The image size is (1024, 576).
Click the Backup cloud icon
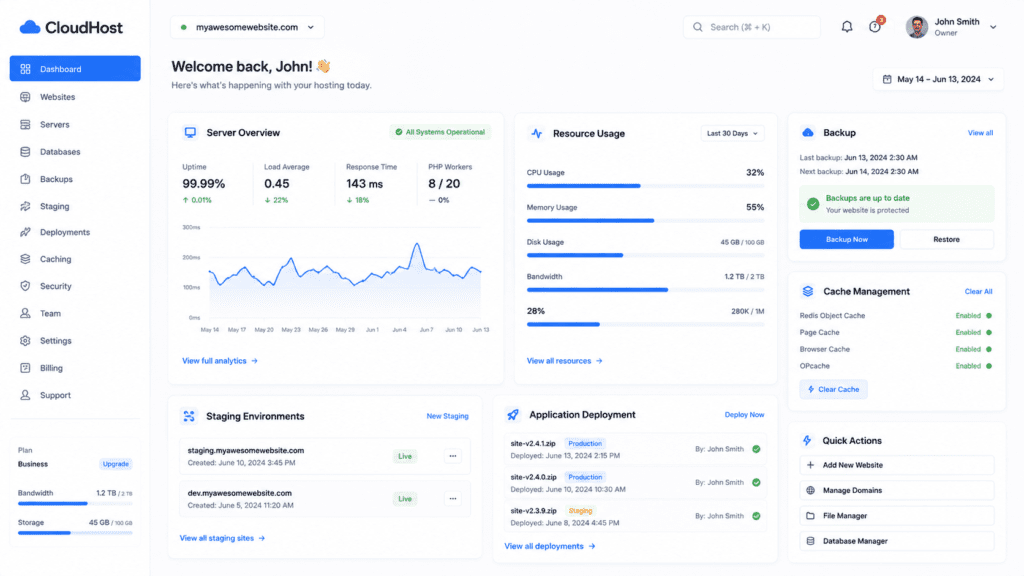coord(808,133)
